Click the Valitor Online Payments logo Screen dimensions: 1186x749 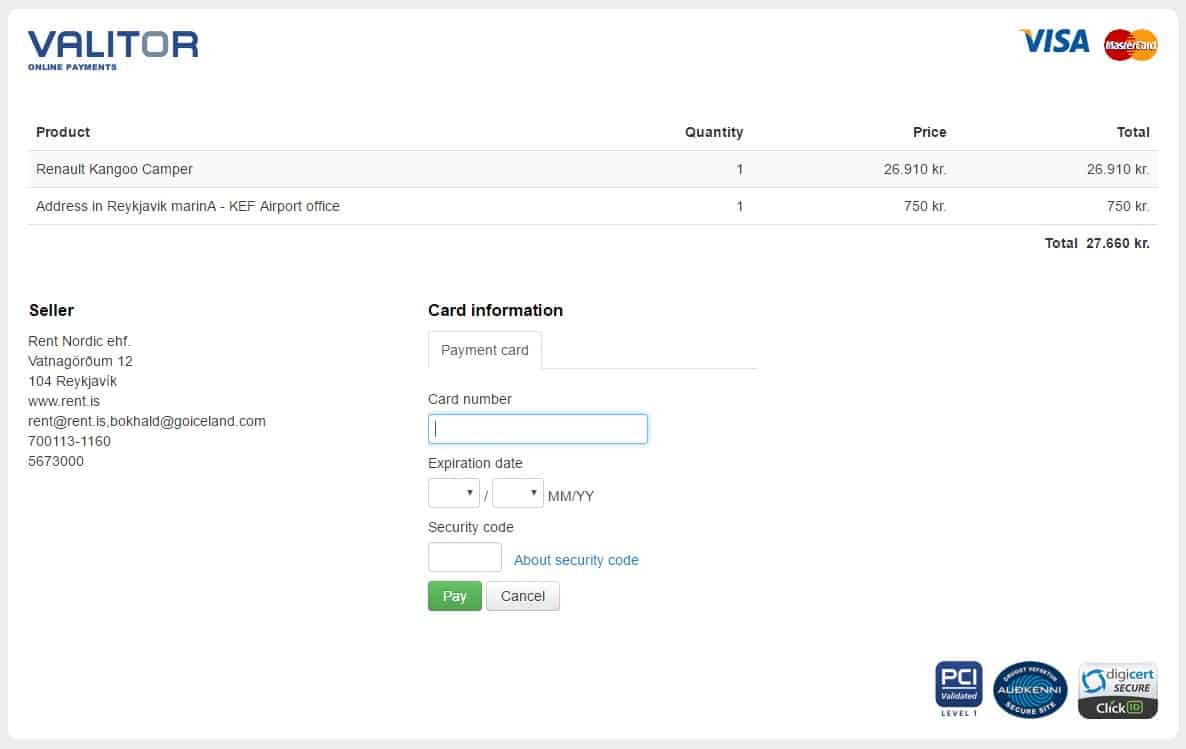pyautogui.click(x=113, y=49)
